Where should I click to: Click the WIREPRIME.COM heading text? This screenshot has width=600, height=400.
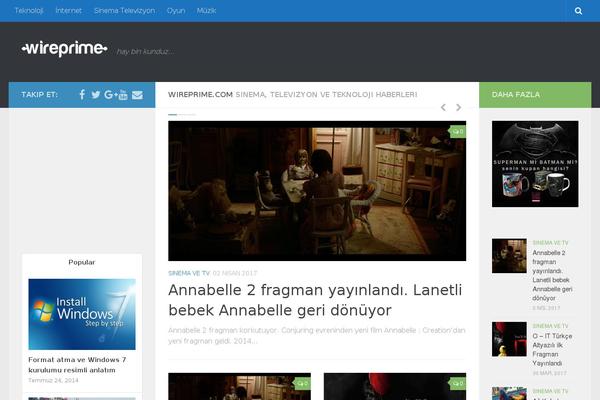pyautogui.click(x=200, y=95)
